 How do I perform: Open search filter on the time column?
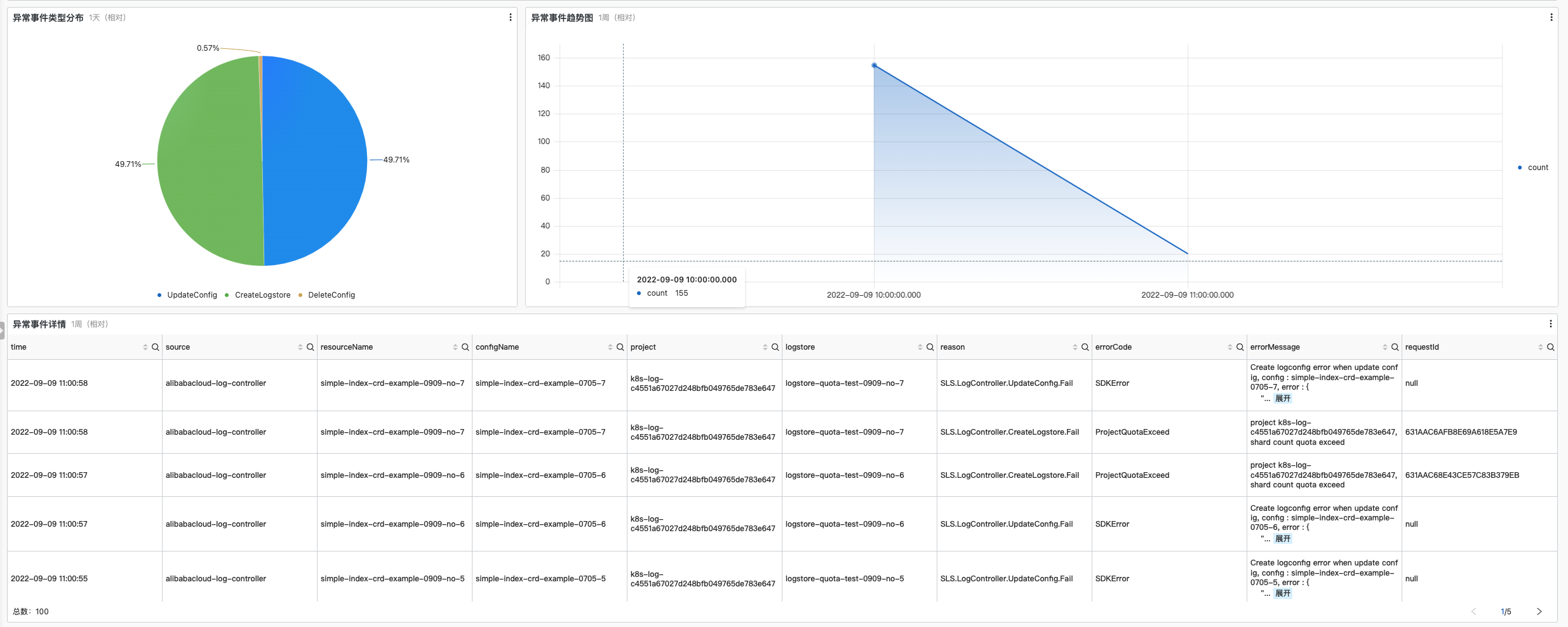156,347
